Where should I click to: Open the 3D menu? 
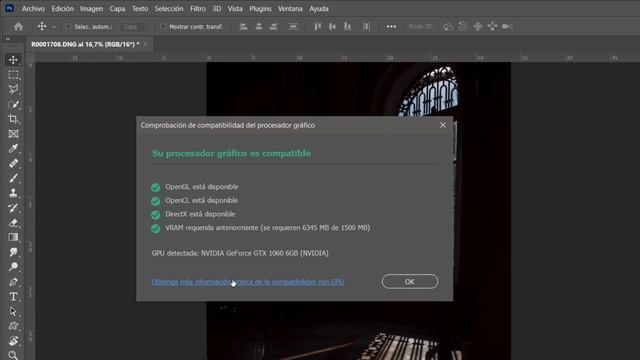tap(217, 9)
